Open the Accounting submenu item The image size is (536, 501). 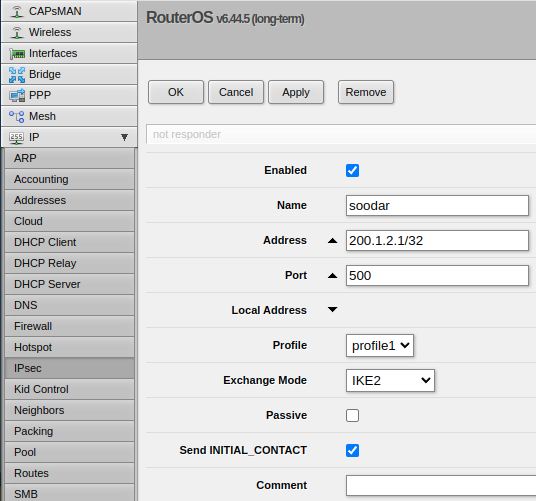click(x=69, y=179)
